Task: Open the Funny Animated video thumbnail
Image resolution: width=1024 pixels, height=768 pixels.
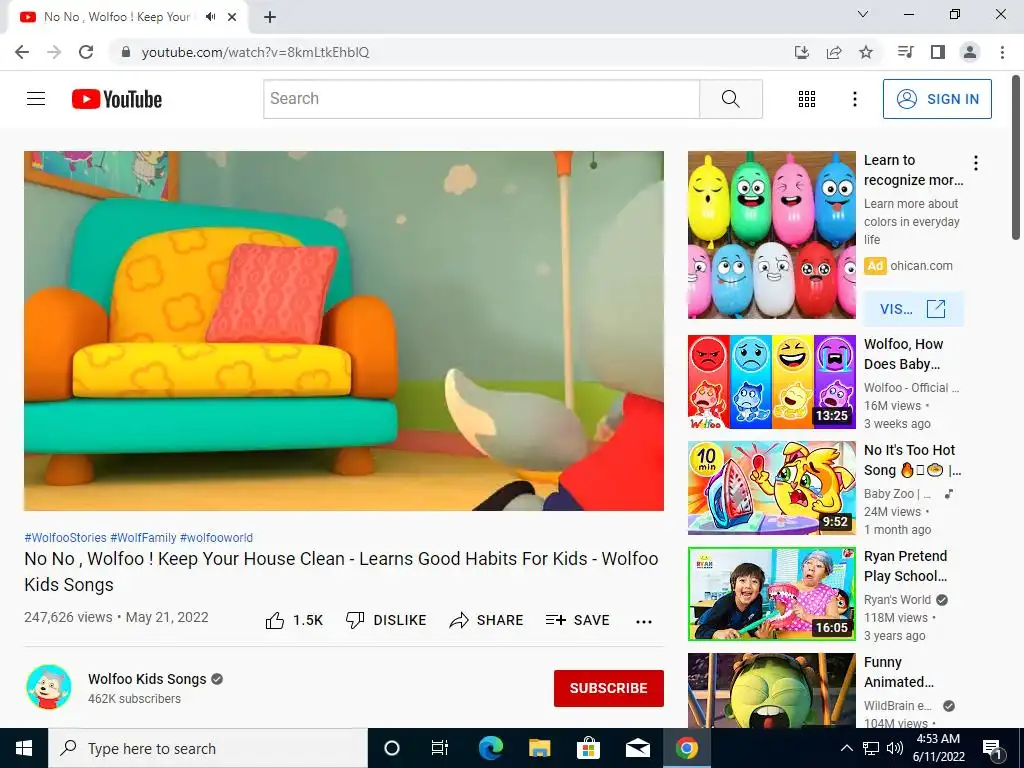Action: (771, 690)
